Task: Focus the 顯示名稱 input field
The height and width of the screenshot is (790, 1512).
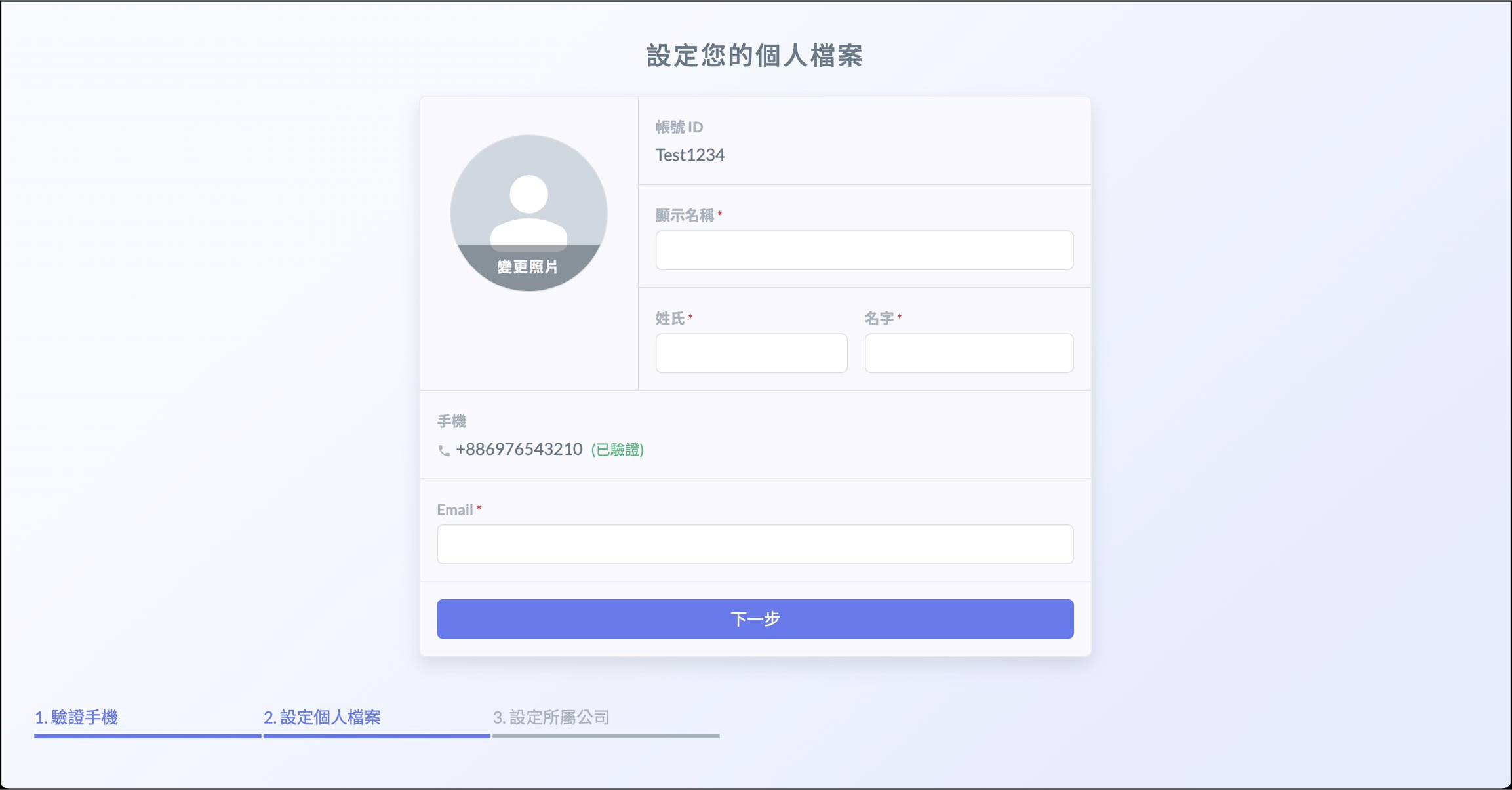Action: coord(864,250)
